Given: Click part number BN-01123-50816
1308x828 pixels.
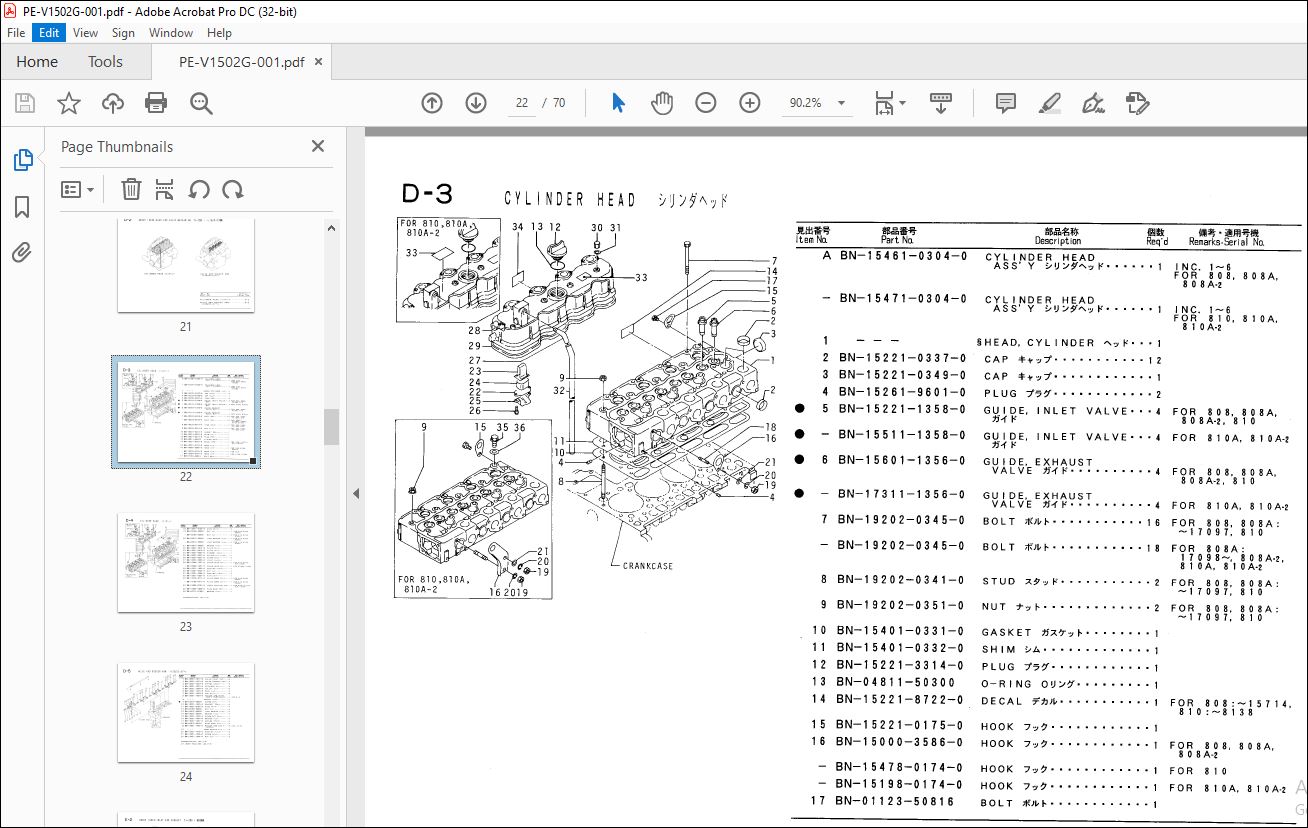Looking at the screenshot, I should pyautogui.click(x=896, y=802).
